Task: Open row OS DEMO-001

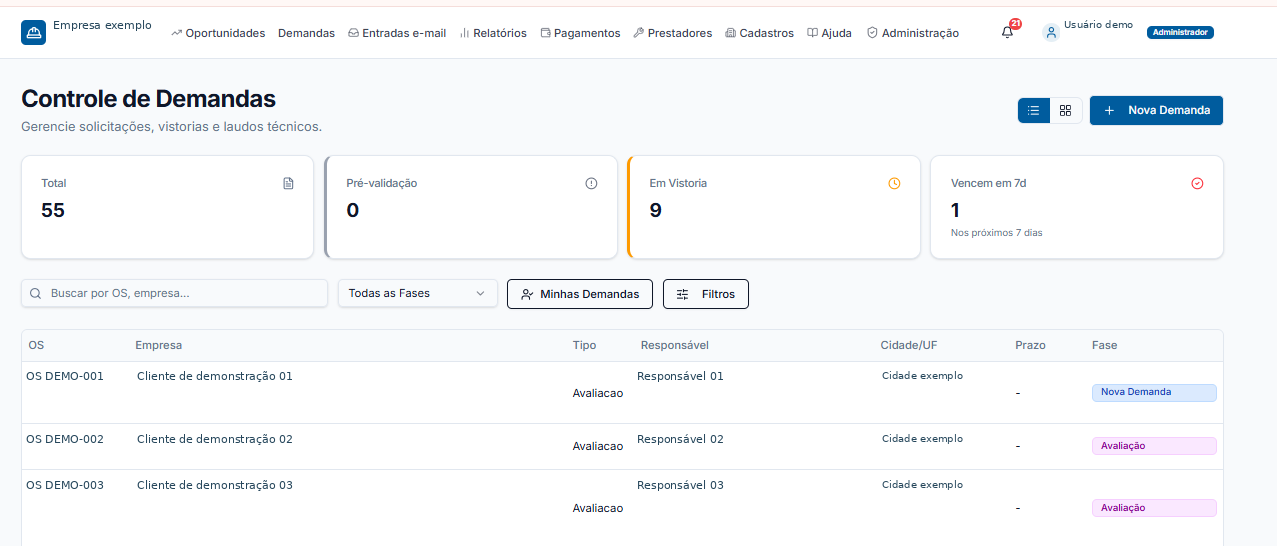Action: 622,392
